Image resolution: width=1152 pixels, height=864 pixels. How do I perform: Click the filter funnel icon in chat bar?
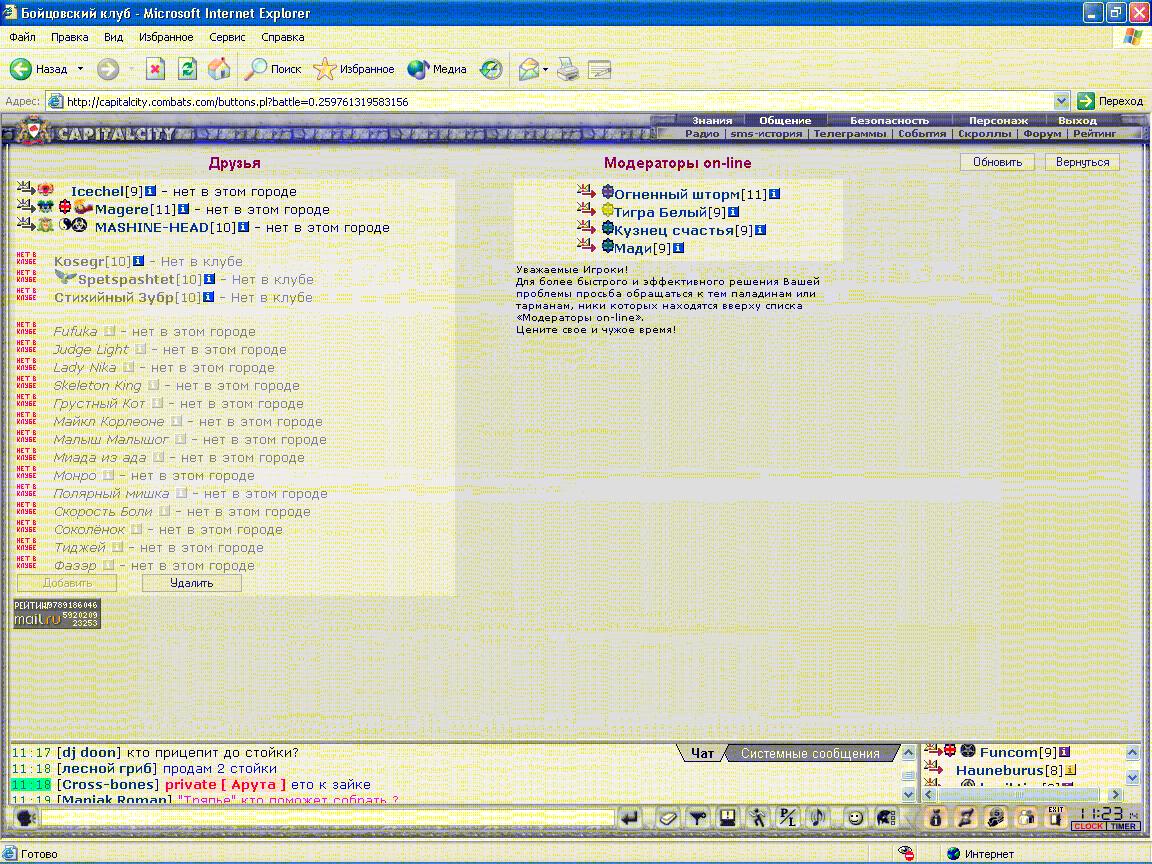pos(698,818)
